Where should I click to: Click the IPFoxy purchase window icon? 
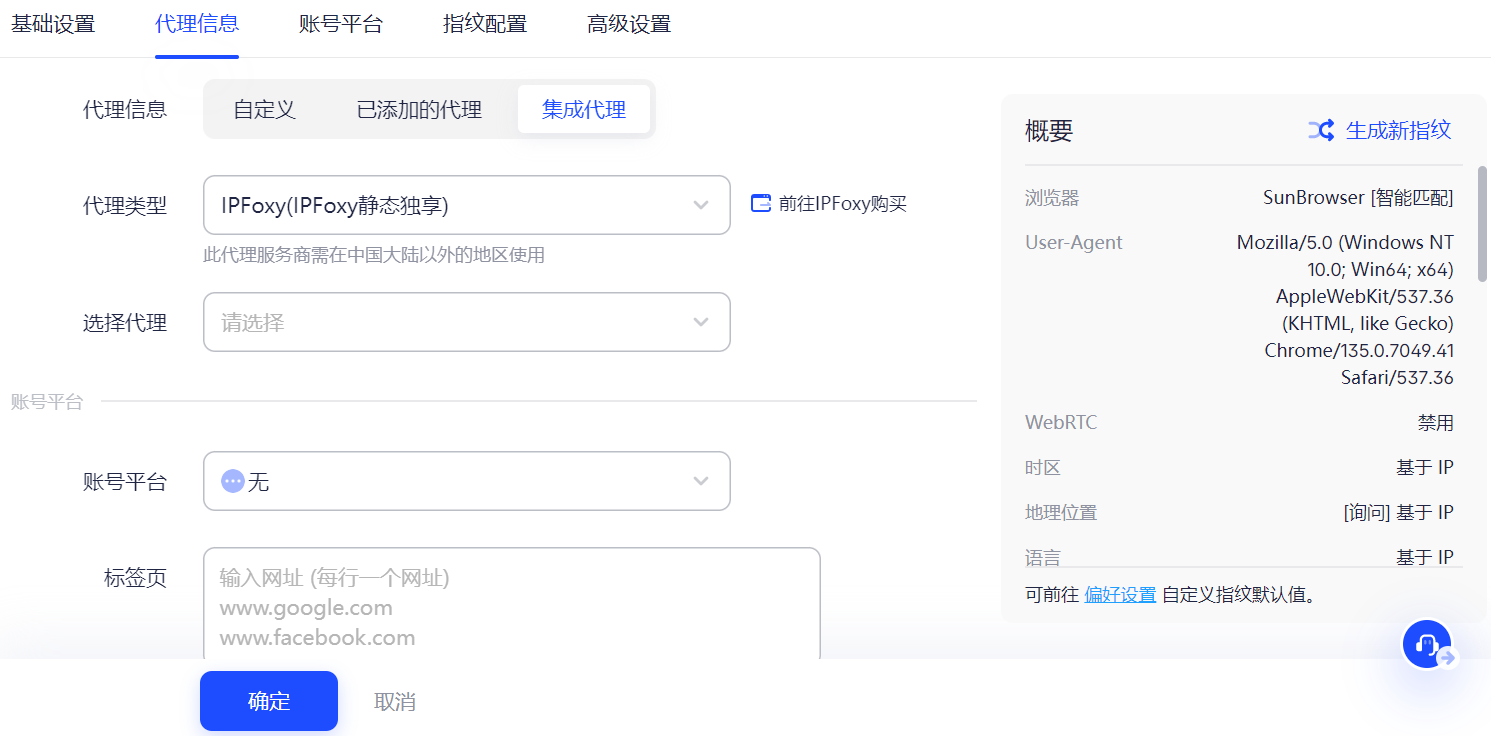tap(761, 203)
